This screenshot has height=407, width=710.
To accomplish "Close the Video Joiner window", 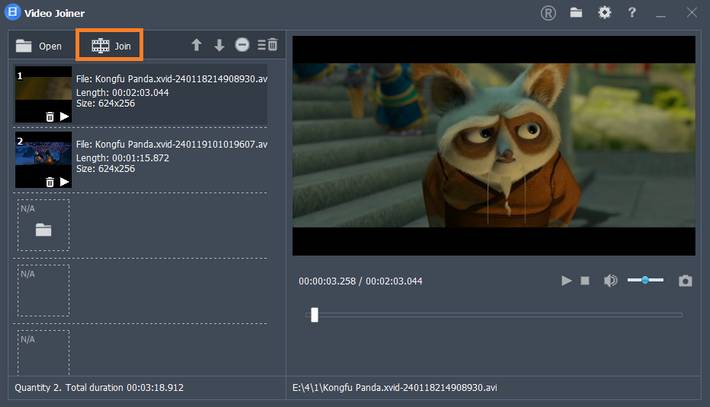I will tap(691, 13).
